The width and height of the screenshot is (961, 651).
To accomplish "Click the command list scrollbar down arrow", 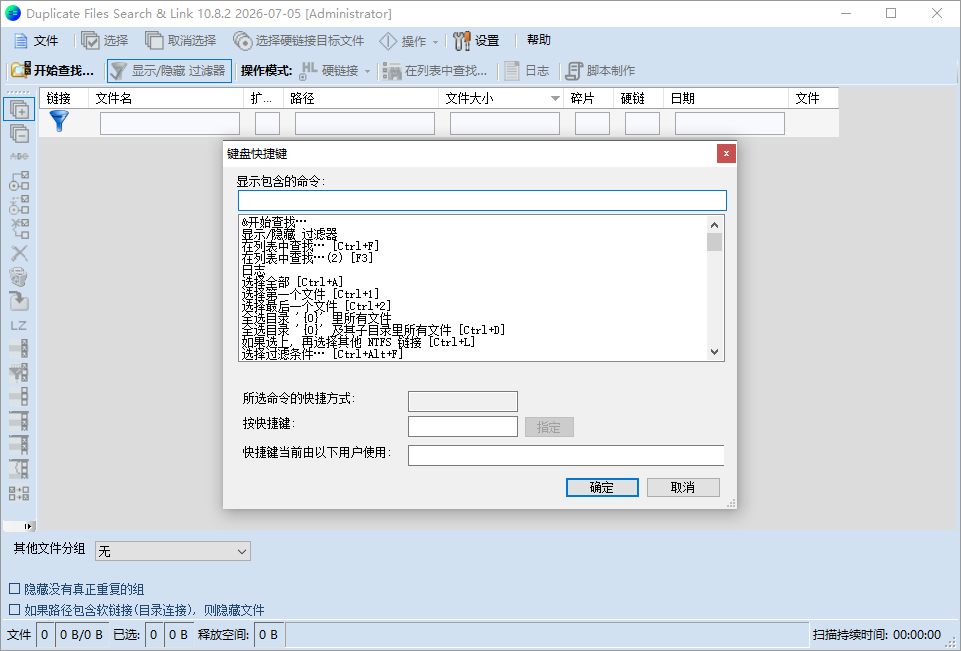I will click(714, 352).
